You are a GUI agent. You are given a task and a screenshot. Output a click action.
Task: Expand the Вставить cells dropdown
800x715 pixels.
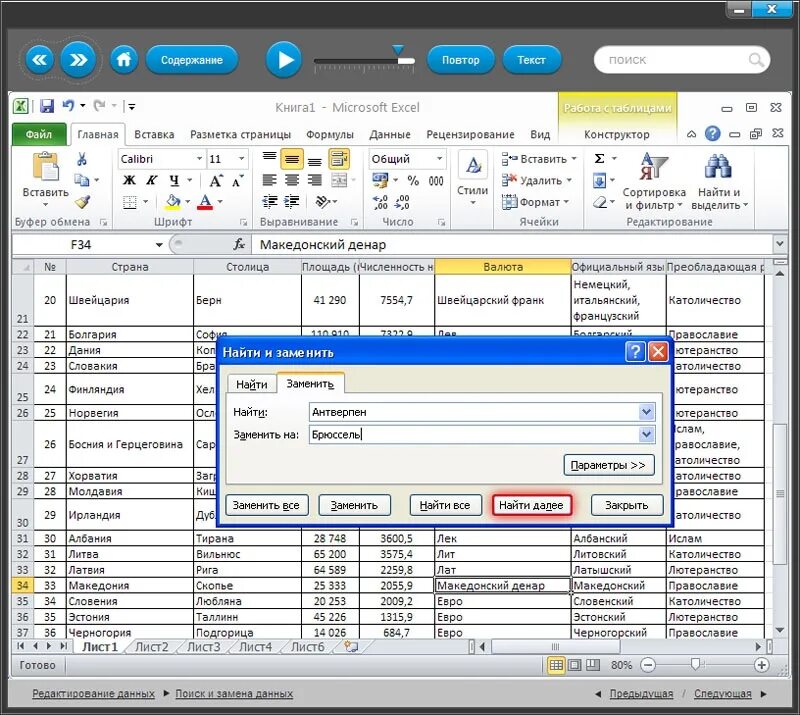[x=574, y=159]
